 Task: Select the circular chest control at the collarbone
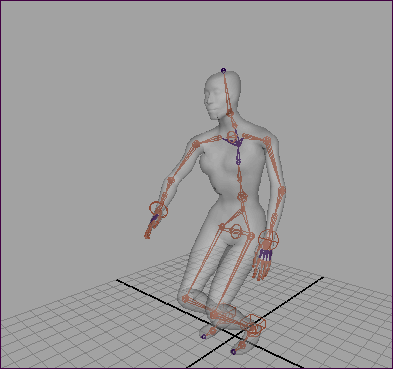(x=231, y=136)
